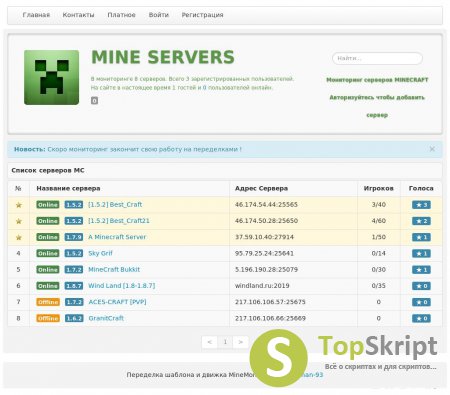Image resolution: width=450 pixels, height=395 pixels.
Task: Open the Войти menu item
Action: point(159,15)
